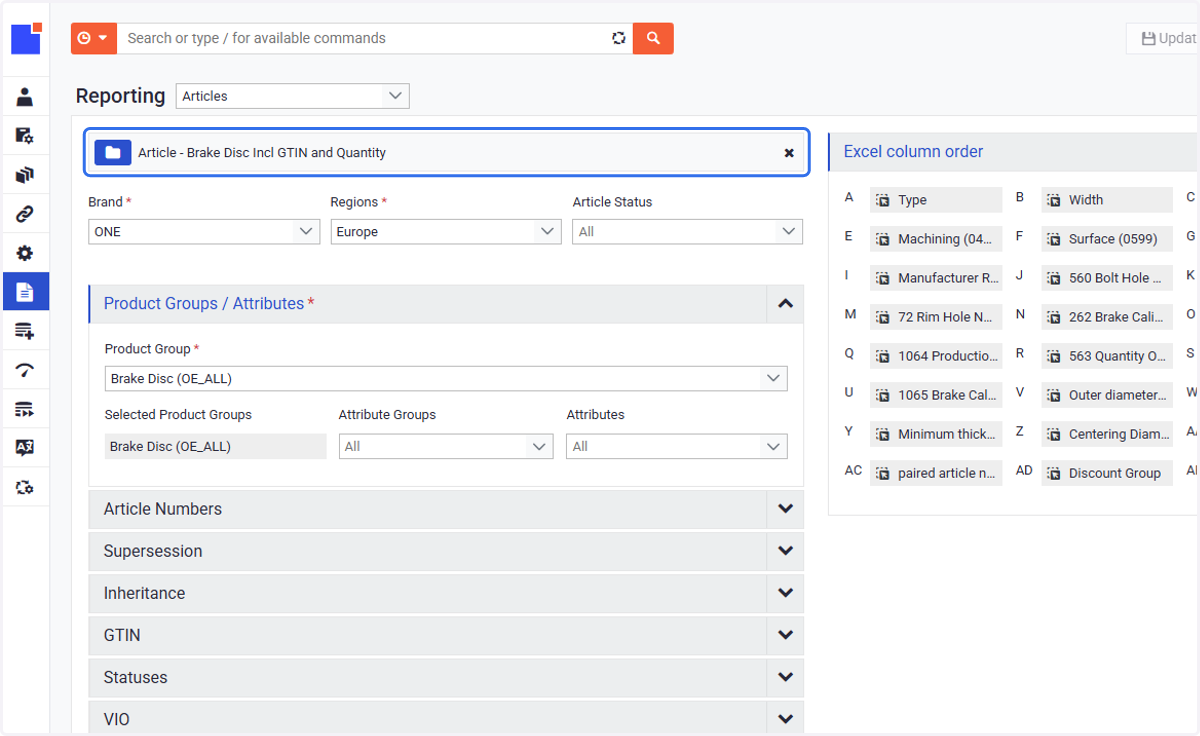Click the blue square app logo

pos(26,38)
